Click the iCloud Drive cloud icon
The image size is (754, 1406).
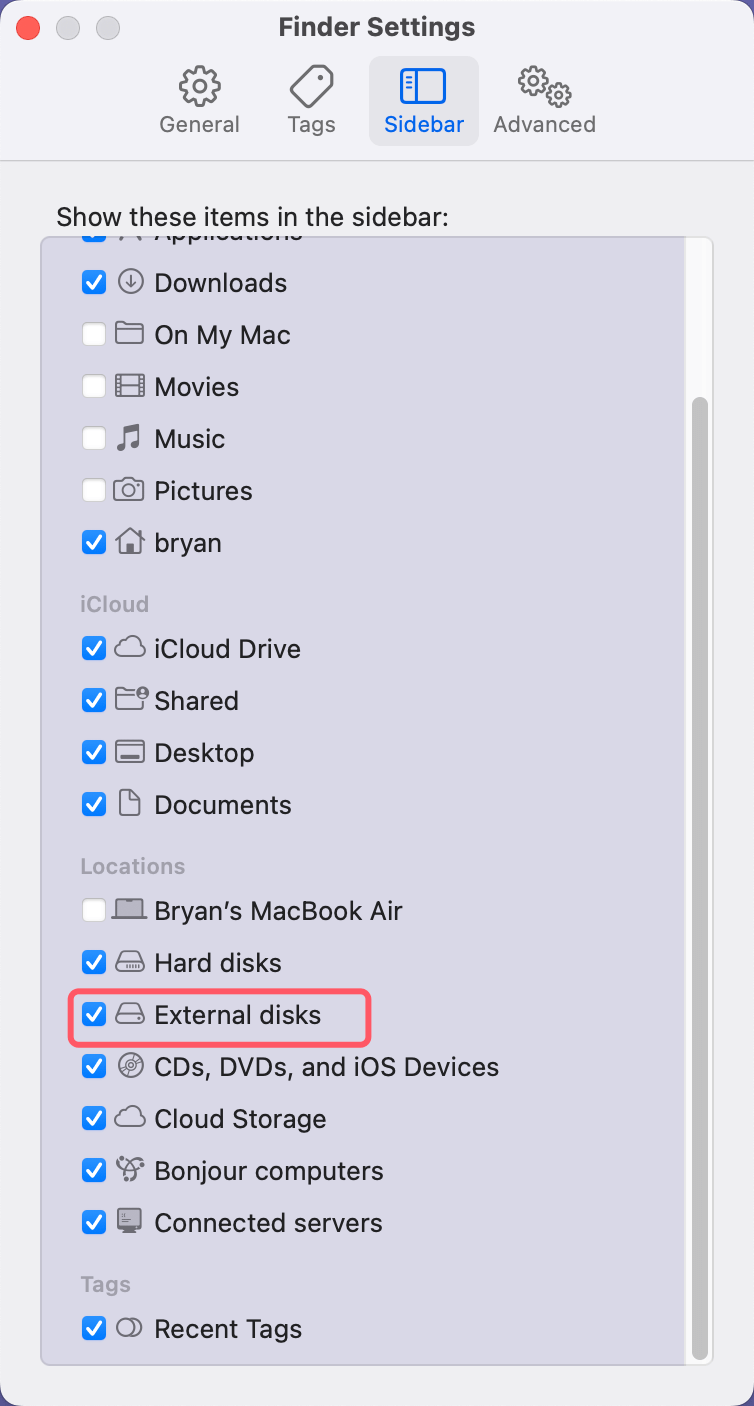pyautogui.click(x=130, y=648)
